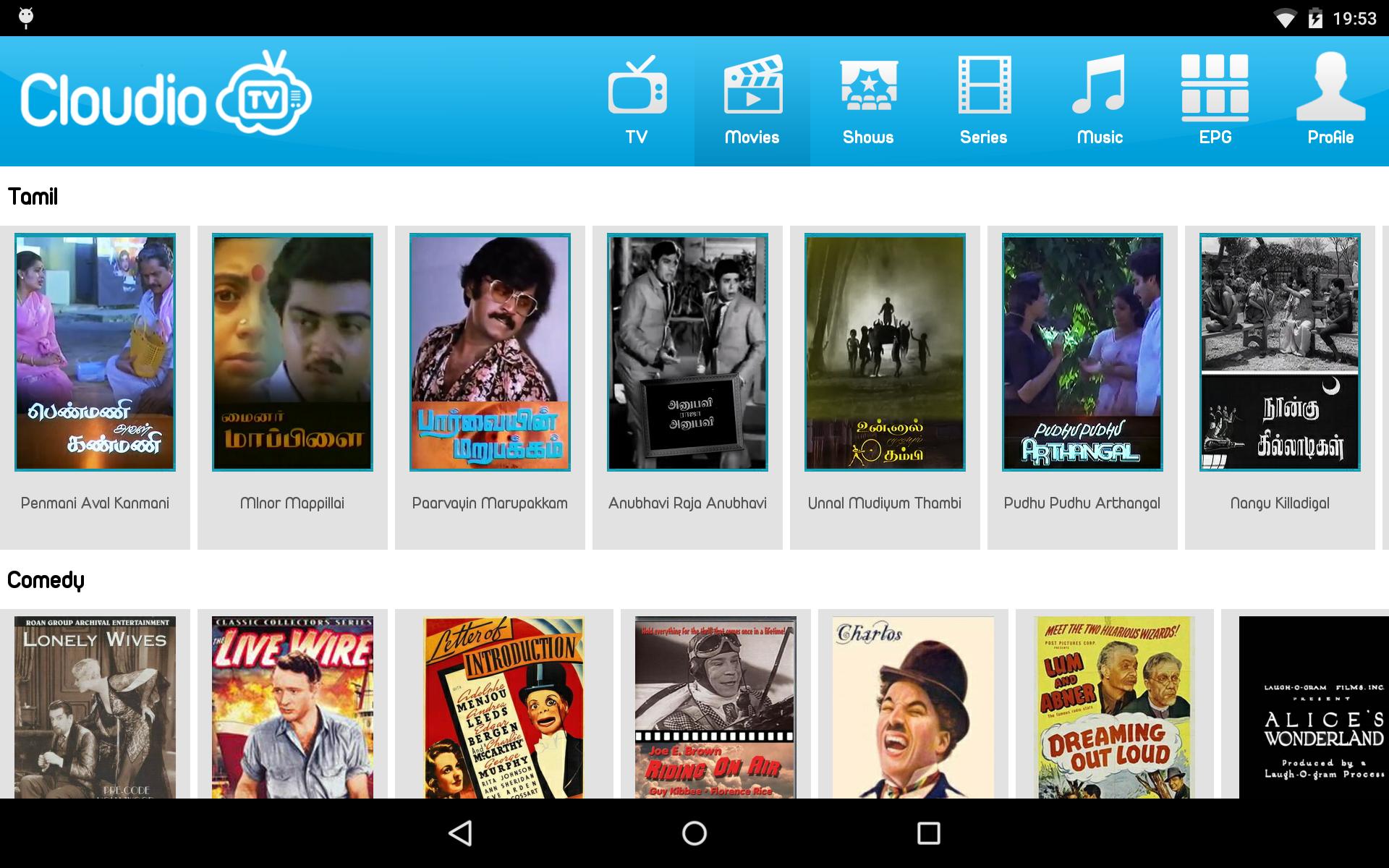Open Anubhavi Raja Anubhavi poster
Image resolution: width=1389 pixels, height=868 pixels.
click(687, 352)
